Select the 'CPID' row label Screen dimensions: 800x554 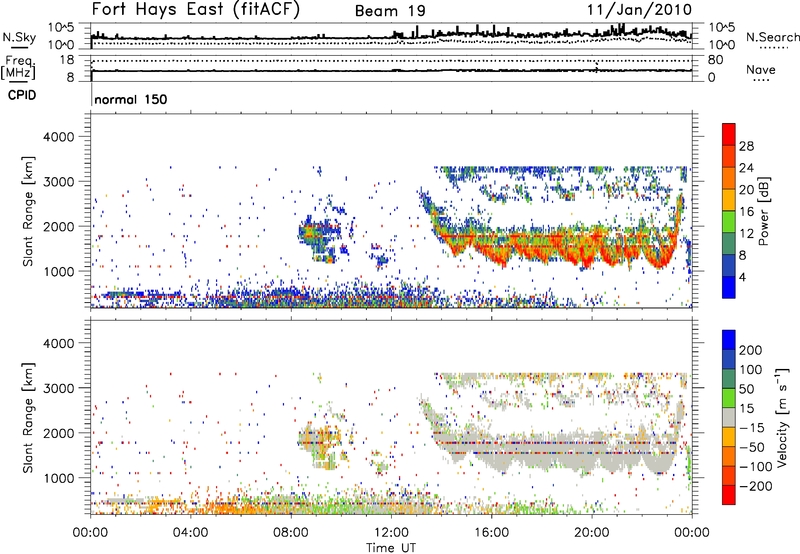tap(22, 95)
